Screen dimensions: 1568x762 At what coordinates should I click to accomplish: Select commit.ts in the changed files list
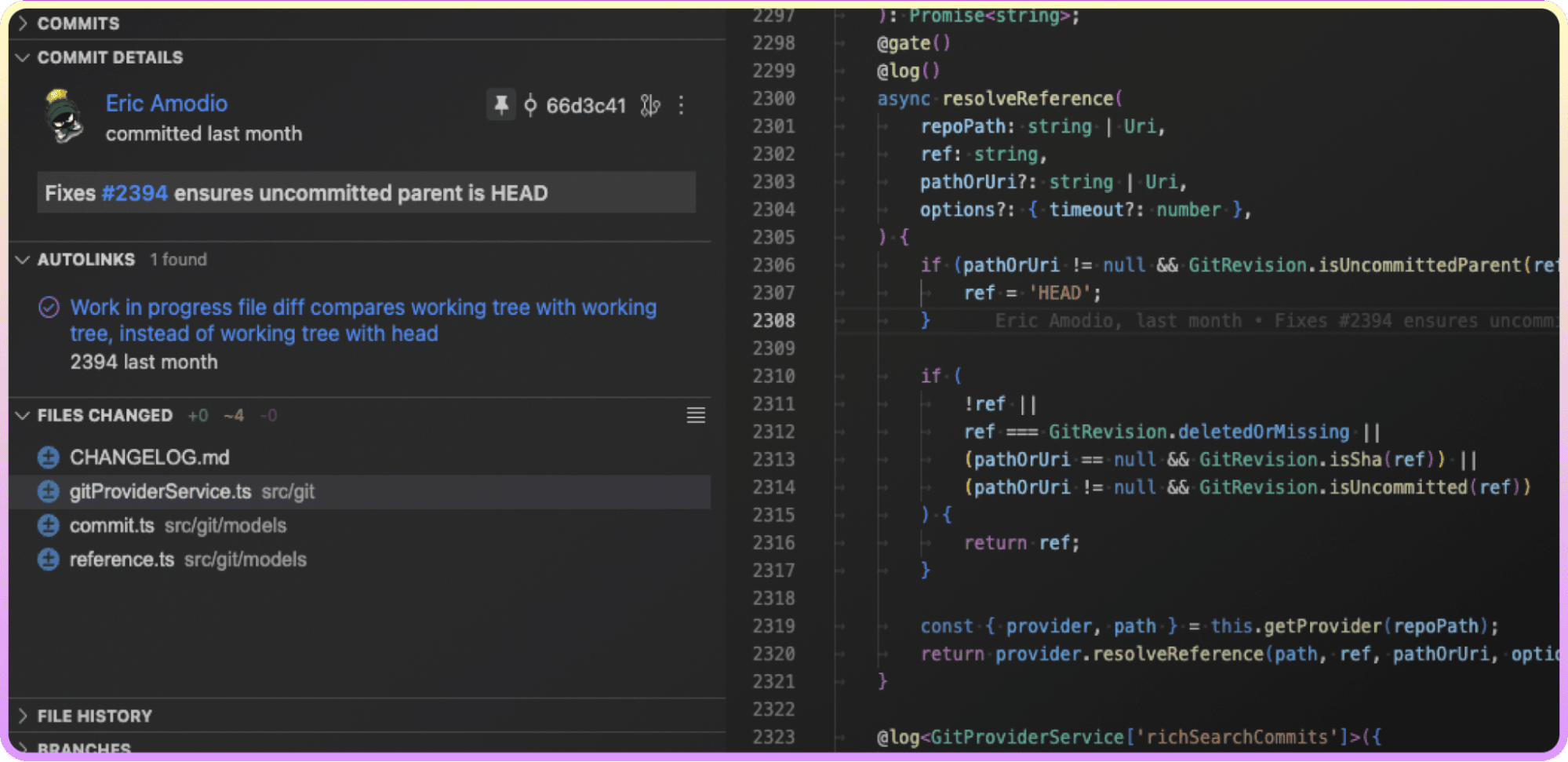(112, 525)
